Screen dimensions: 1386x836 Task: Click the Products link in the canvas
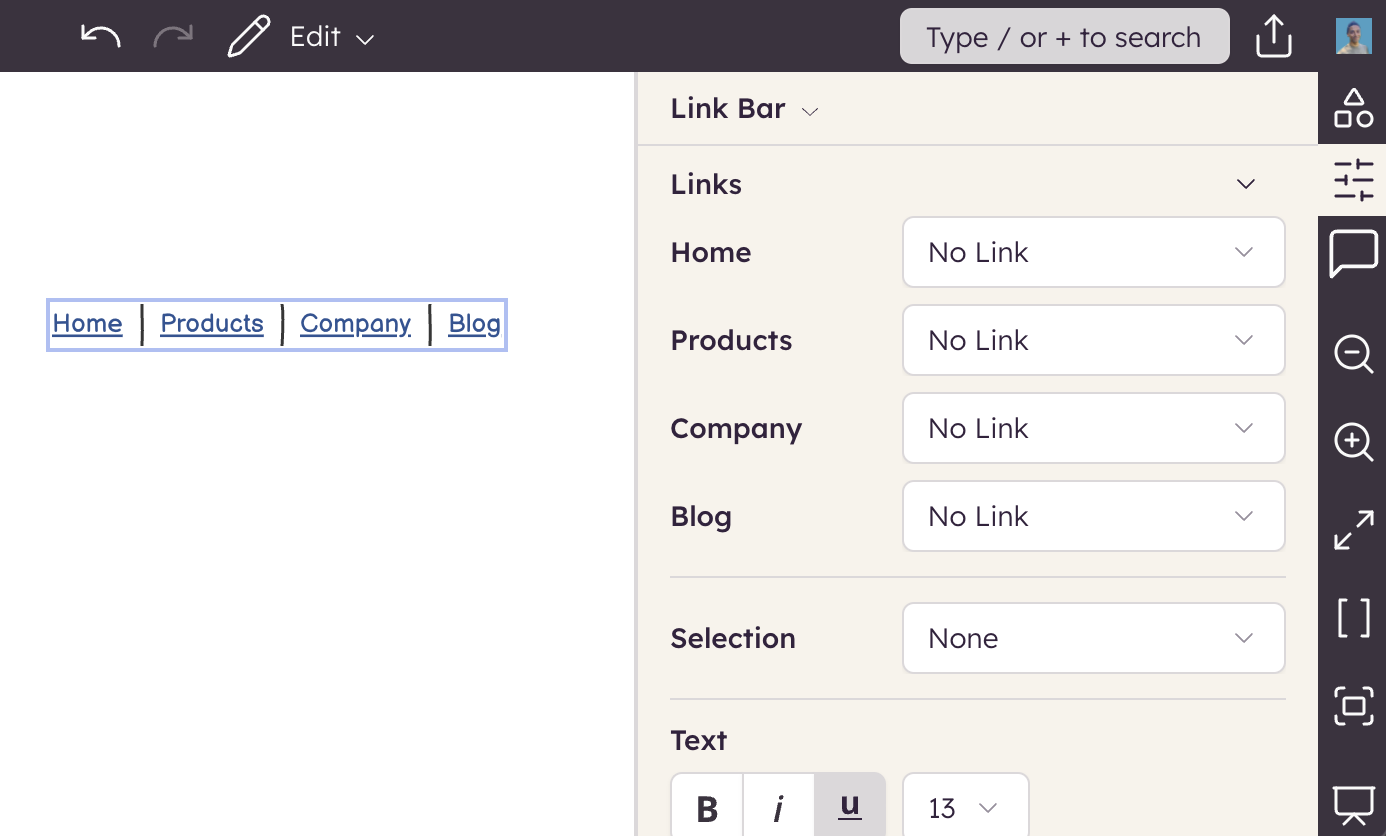tap(212, 324)
